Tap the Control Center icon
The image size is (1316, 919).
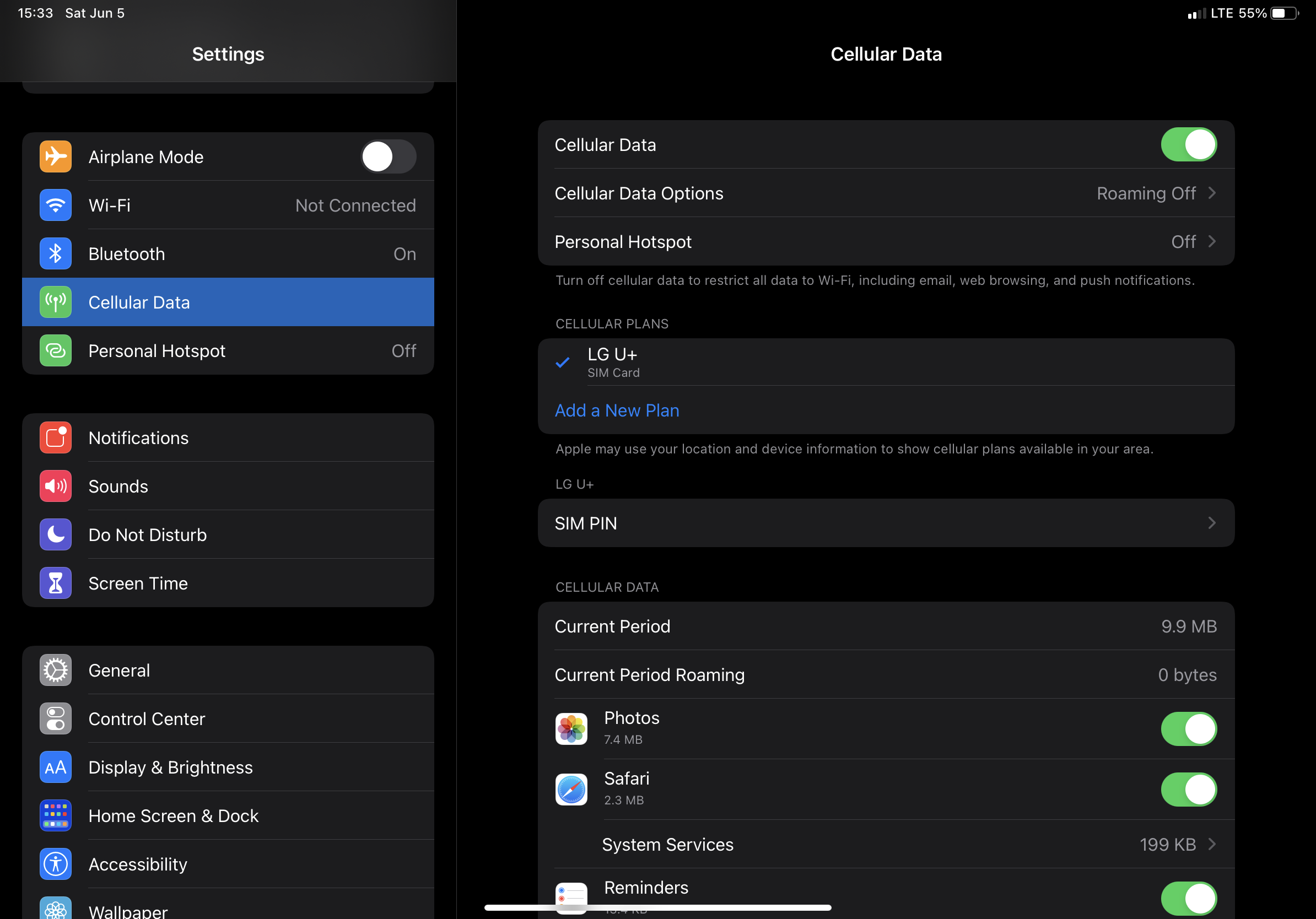tap(56, 719)
